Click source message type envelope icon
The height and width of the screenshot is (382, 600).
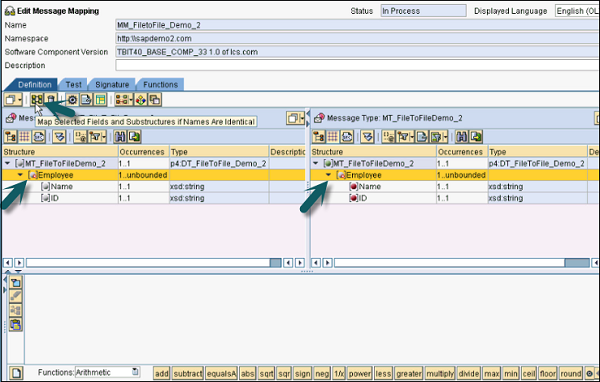click(11, 118)
